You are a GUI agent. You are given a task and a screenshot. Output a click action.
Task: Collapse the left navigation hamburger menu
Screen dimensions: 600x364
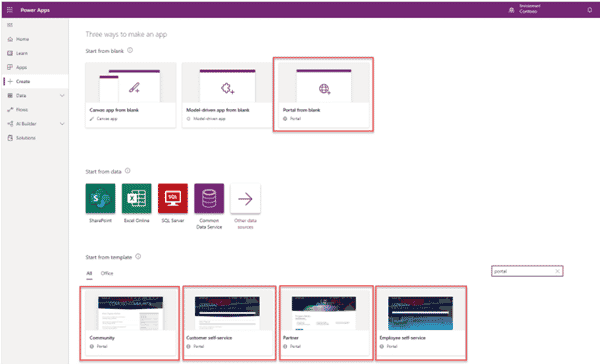pos(10,25)
